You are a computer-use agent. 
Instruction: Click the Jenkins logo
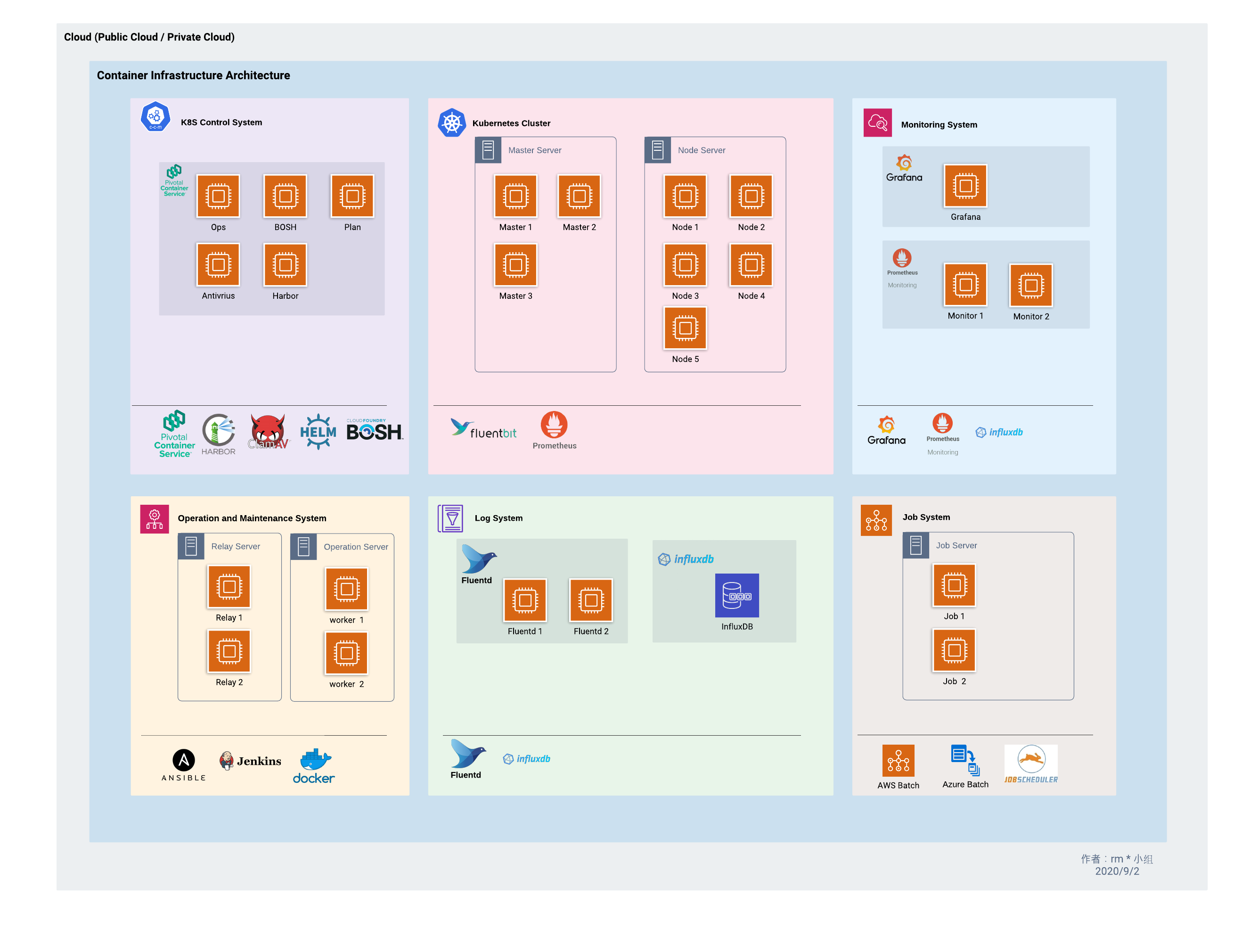click(x=251, y=761)
